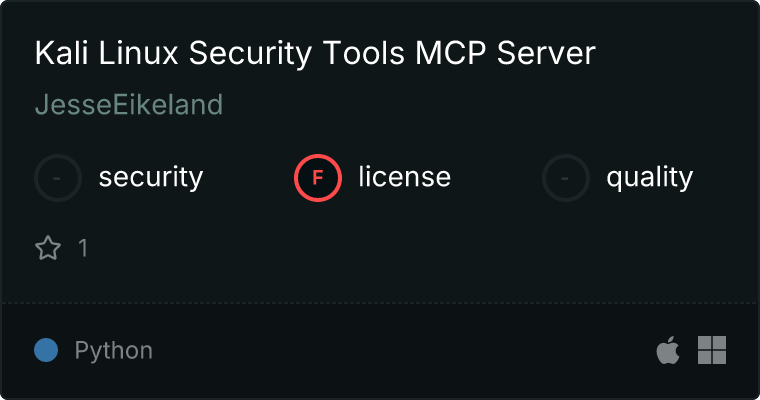Click the star icon
Image resolution: width=760 pixels, height=400 pixels.
[x=48, y=248]
